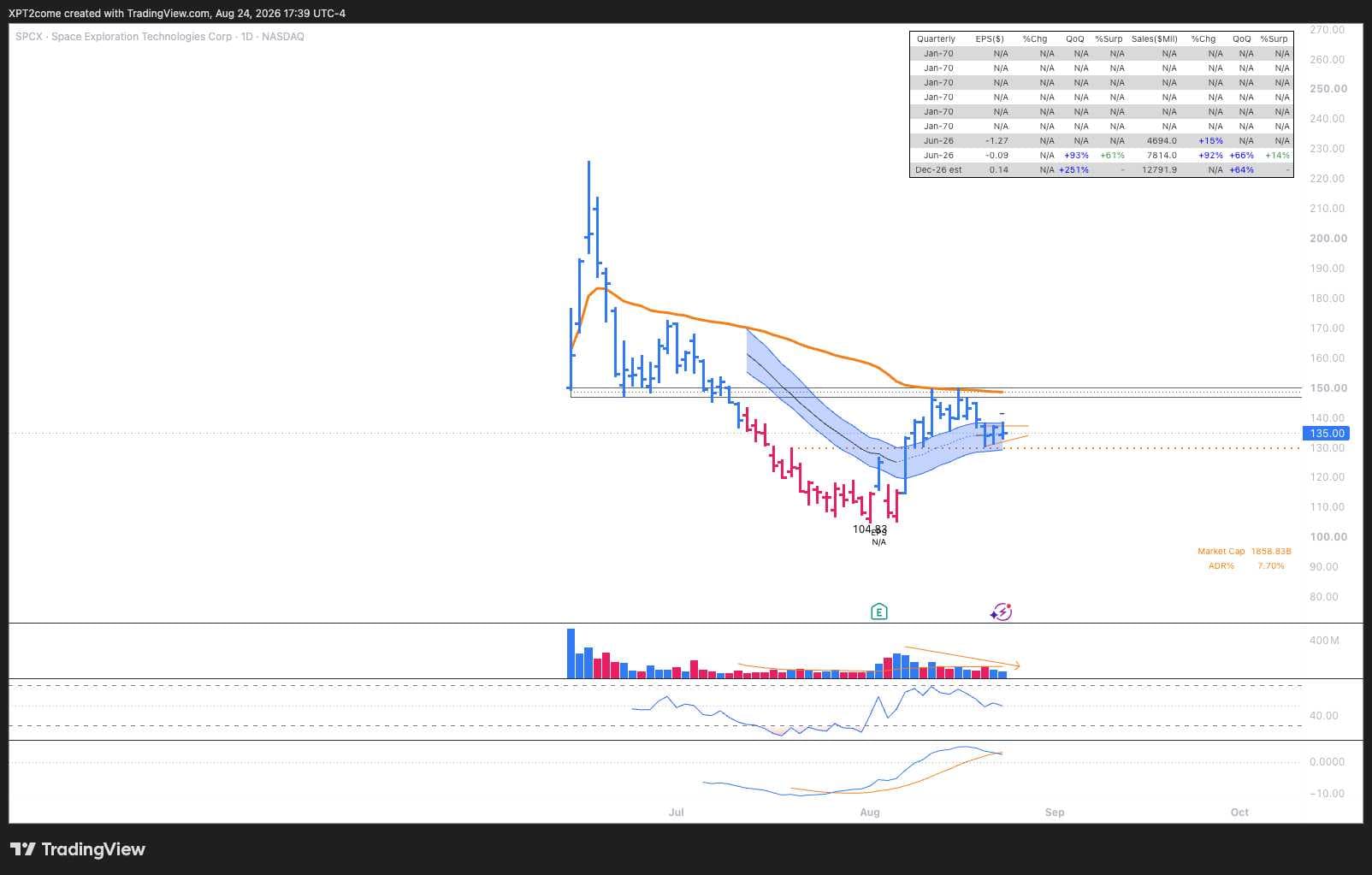Click the EPS value -1.27
The height and width of the screenshot is (875, 1372).
tap(996, 141)
